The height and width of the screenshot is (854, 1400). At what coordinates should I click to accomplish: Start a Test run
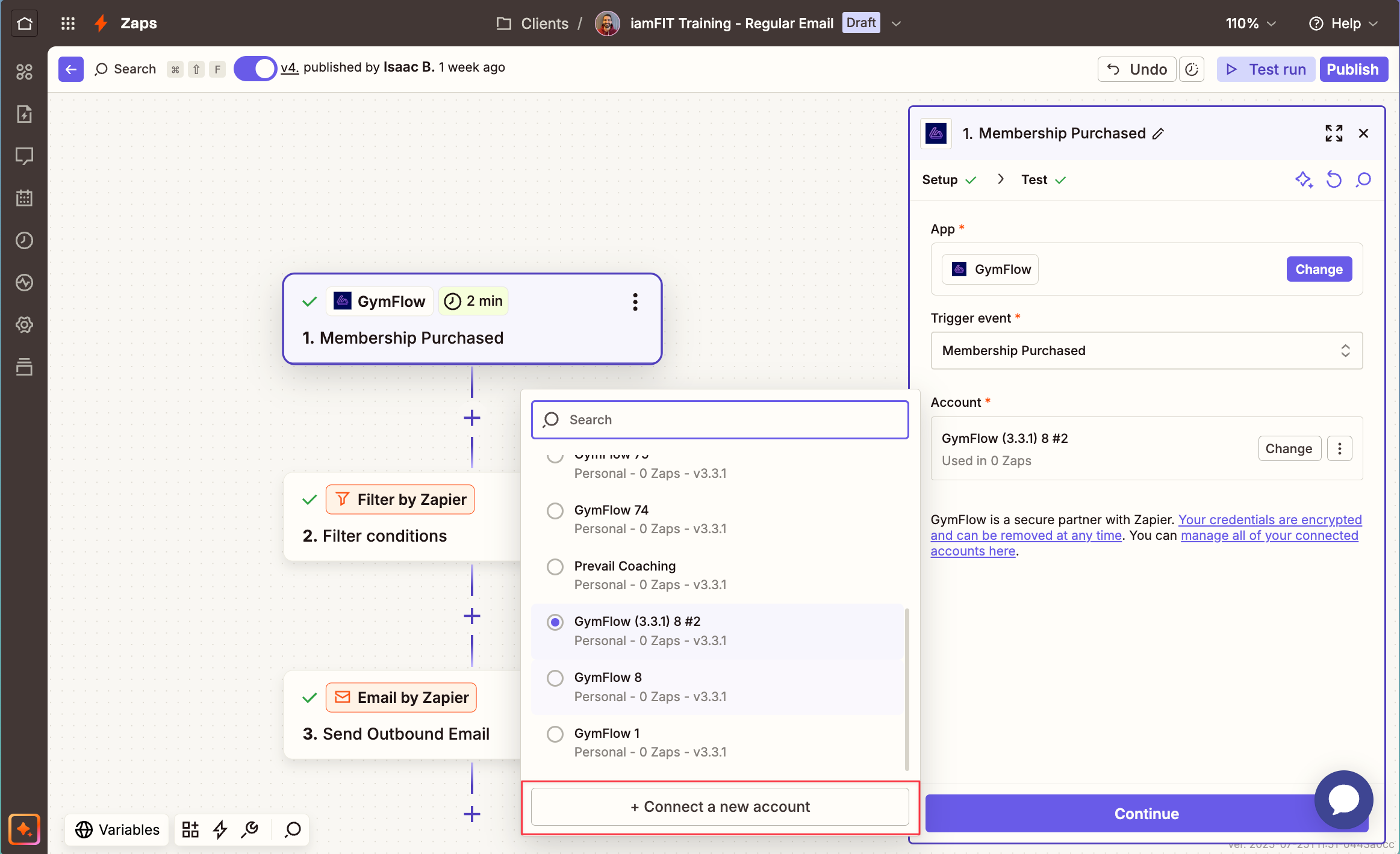[1266, 69]
